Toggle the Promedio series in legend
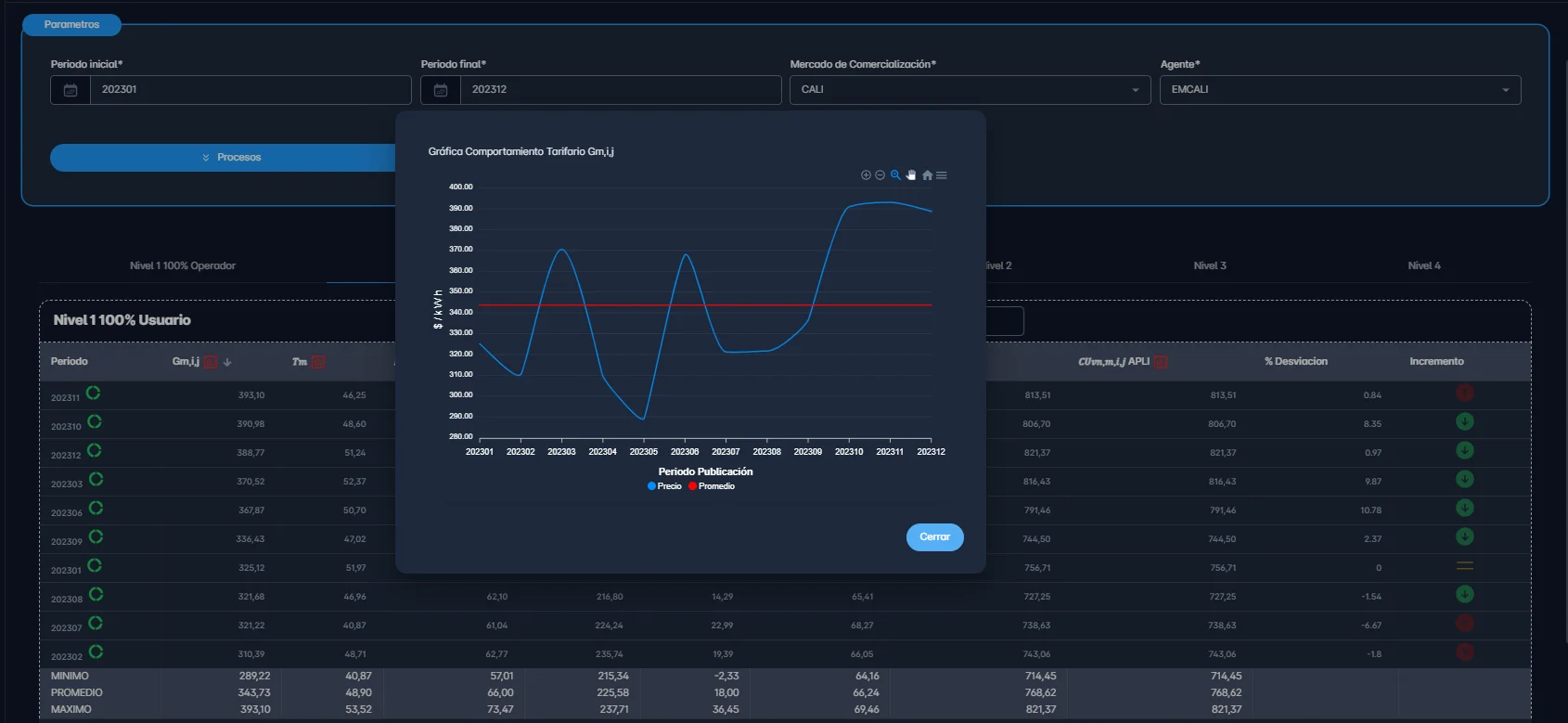The width and height of the screenshot is (1568, 723). (712, 486)
